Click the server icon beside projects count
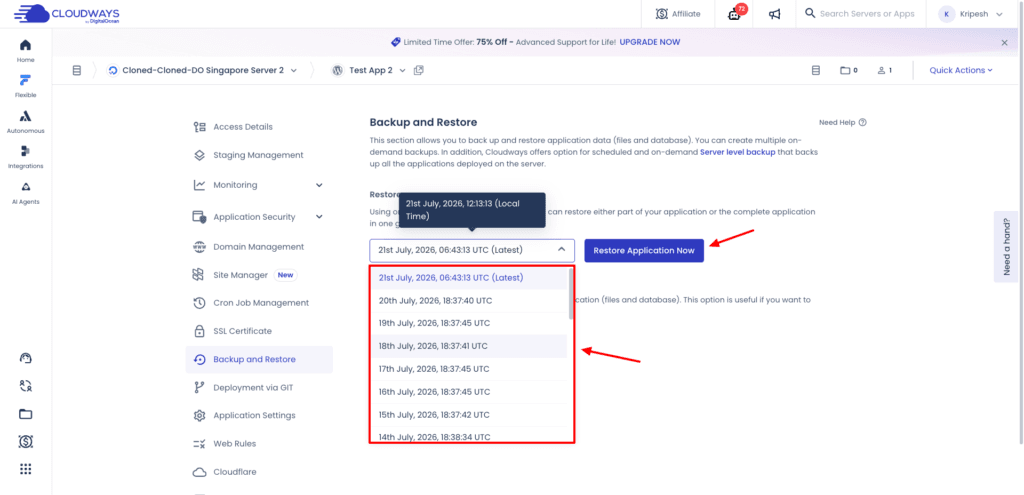Viewport: 1024px width, 495px height. pyautogui.click(x=815, y=70)
